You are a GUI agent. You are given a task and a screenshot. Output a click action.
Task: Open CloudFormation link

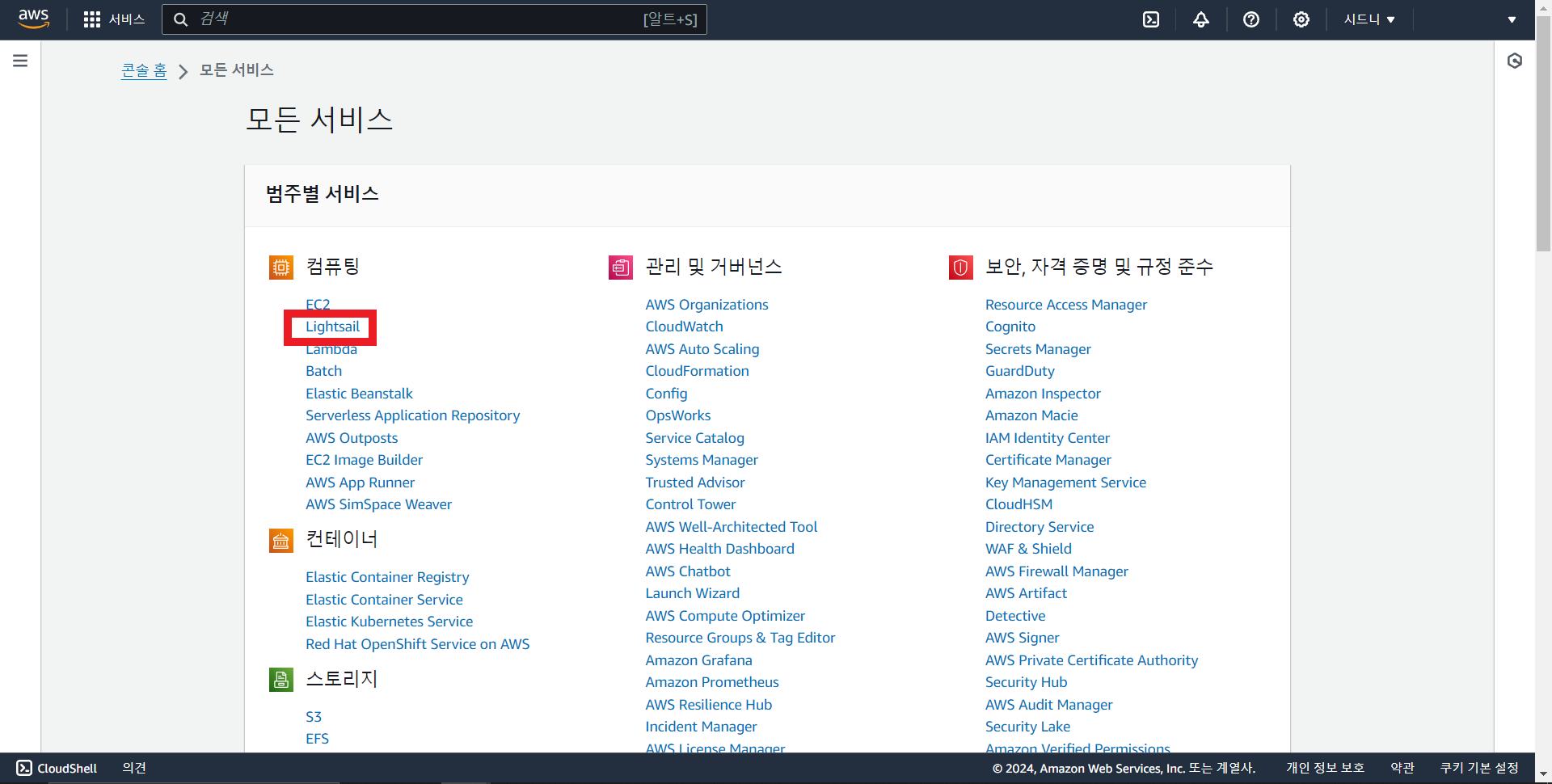(x=697, y=371)
